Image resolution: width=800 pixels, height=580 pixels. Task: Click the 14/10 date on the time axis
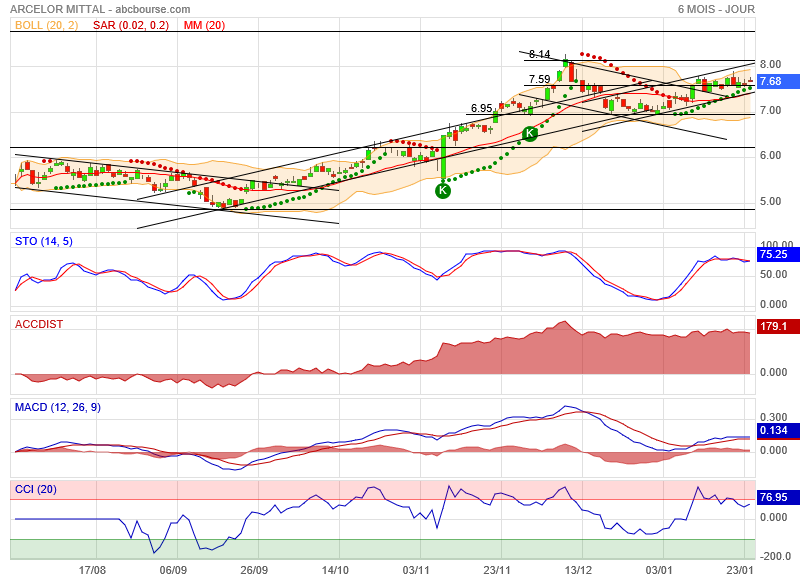click(x=335, y=570)
